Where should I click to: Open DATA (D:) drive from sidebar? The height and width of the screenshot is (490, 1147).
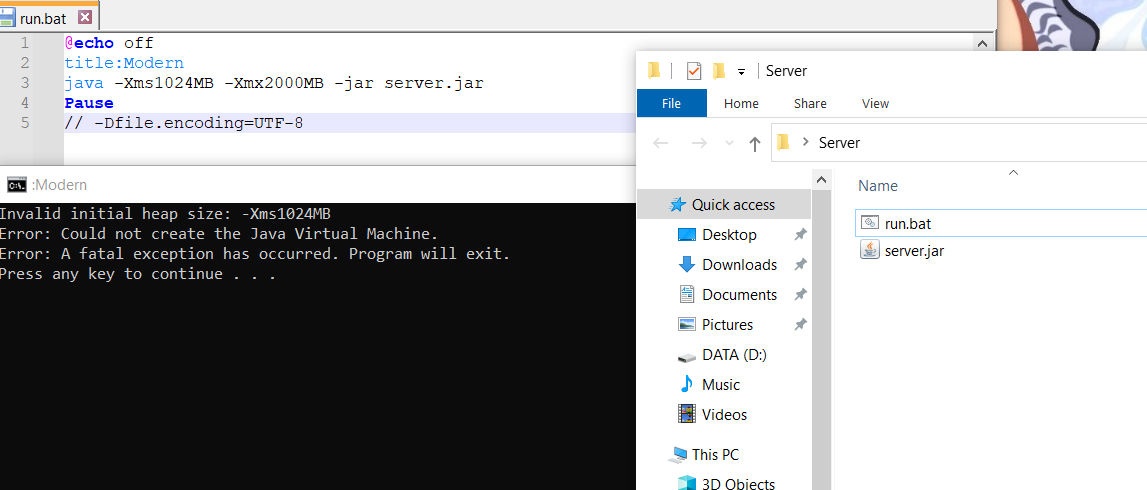click(x=734, y=354)
